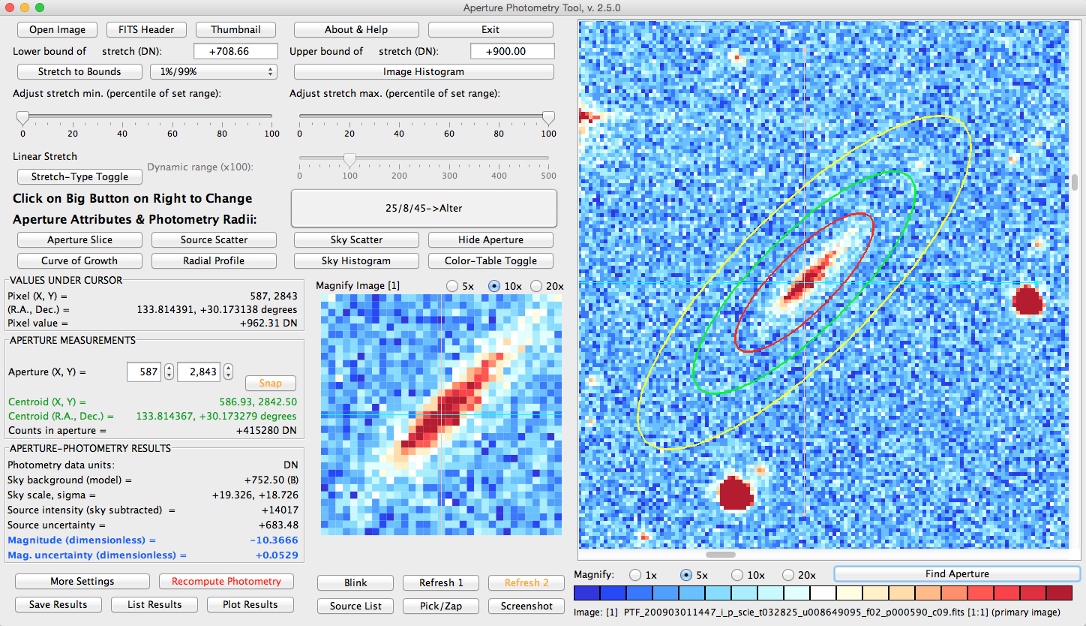Hide the aperture overlay

click(491, 239)
